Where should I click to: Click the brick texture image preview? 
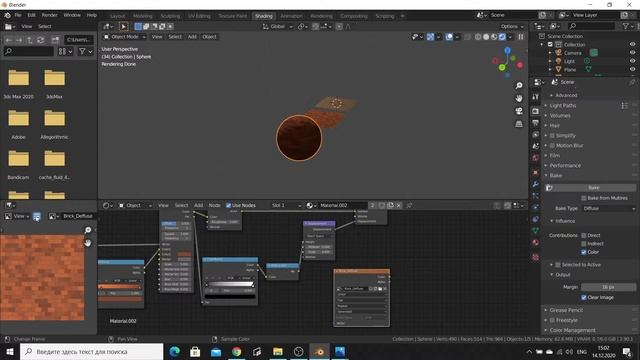tap(42, 278)
